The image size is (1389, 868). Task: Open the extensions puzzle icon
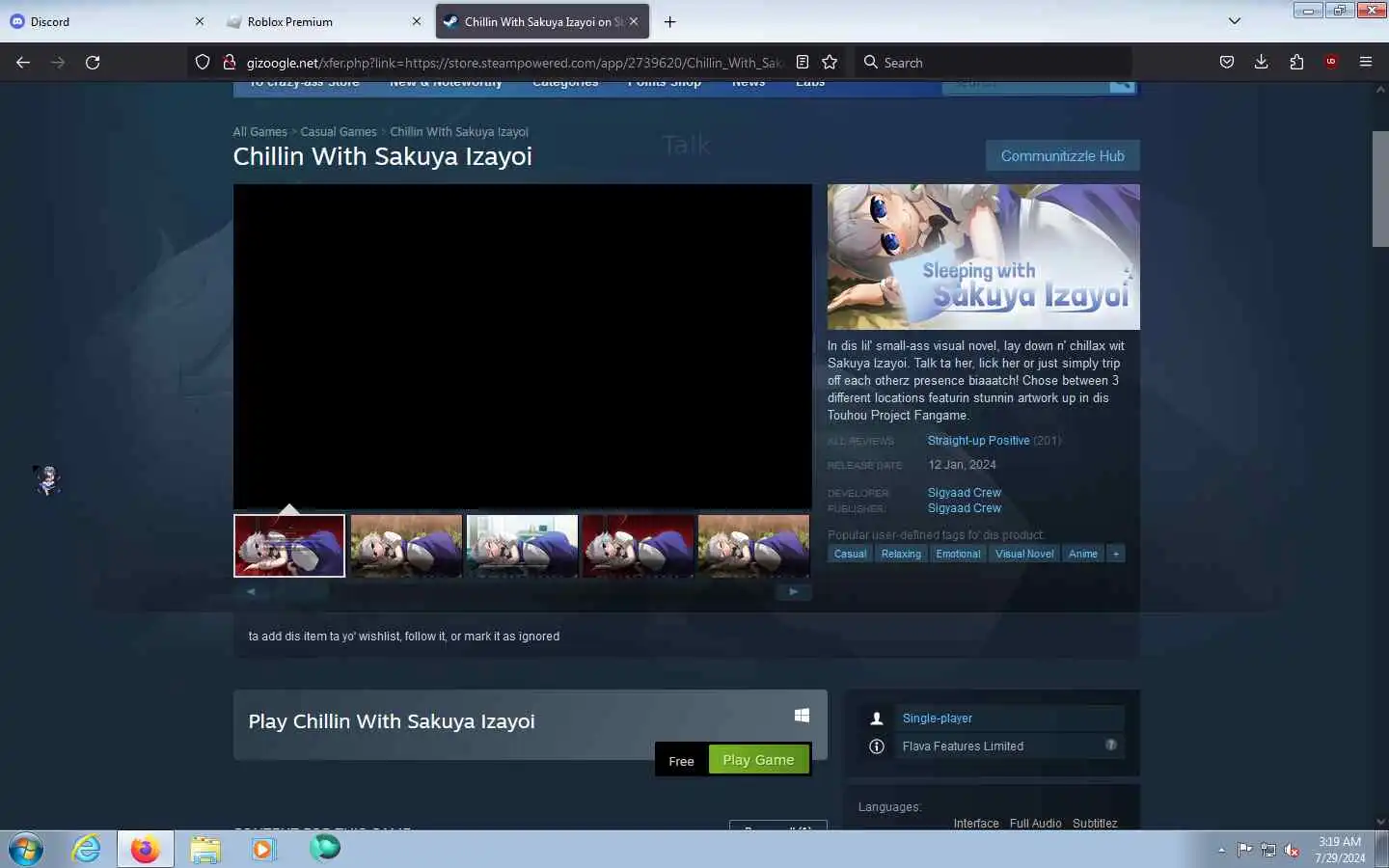pos(1296,63)
